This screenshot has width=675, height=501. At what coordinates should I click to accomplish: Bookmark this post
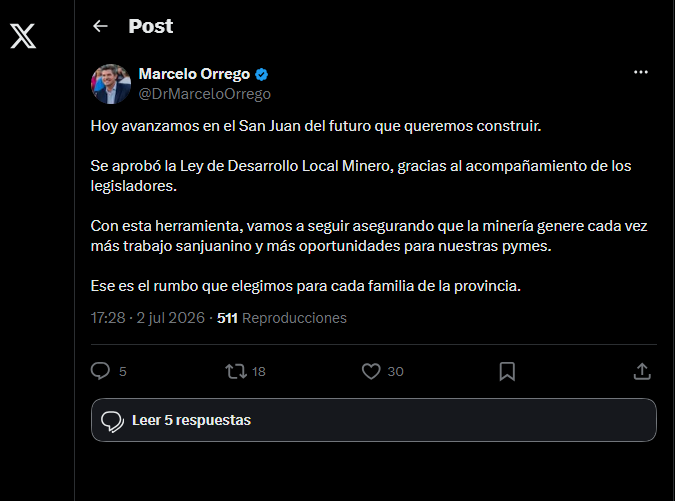(x=507, y=371)
